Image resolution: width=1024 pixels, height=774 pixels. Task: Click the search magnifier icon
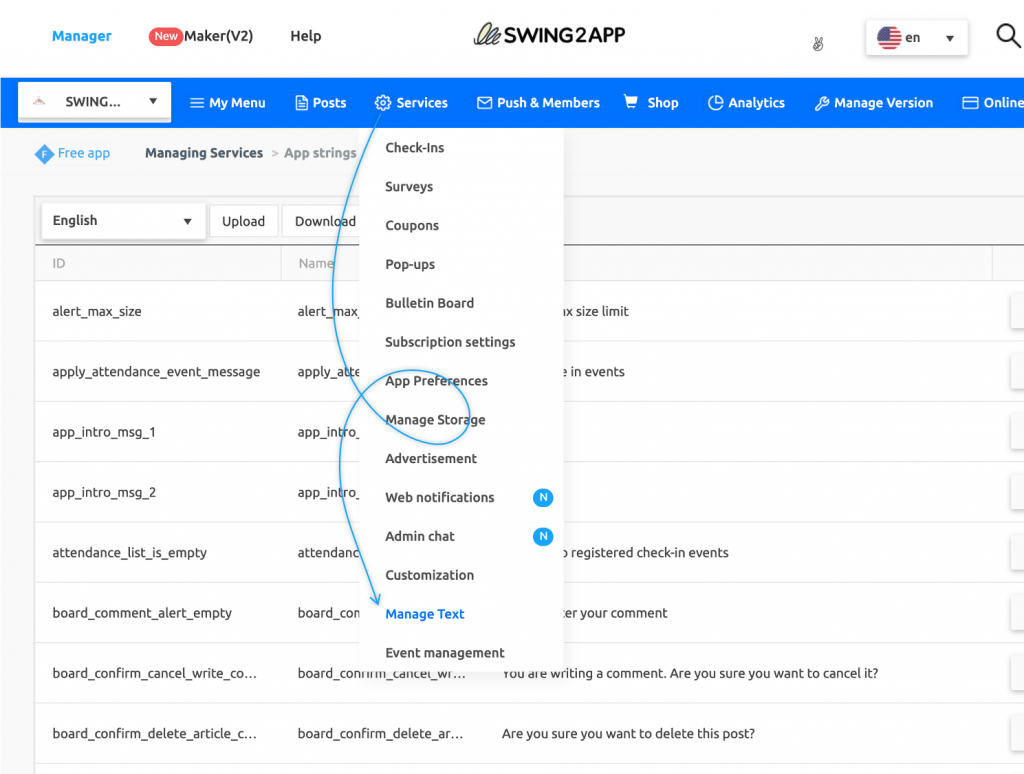pos(1008,35)
